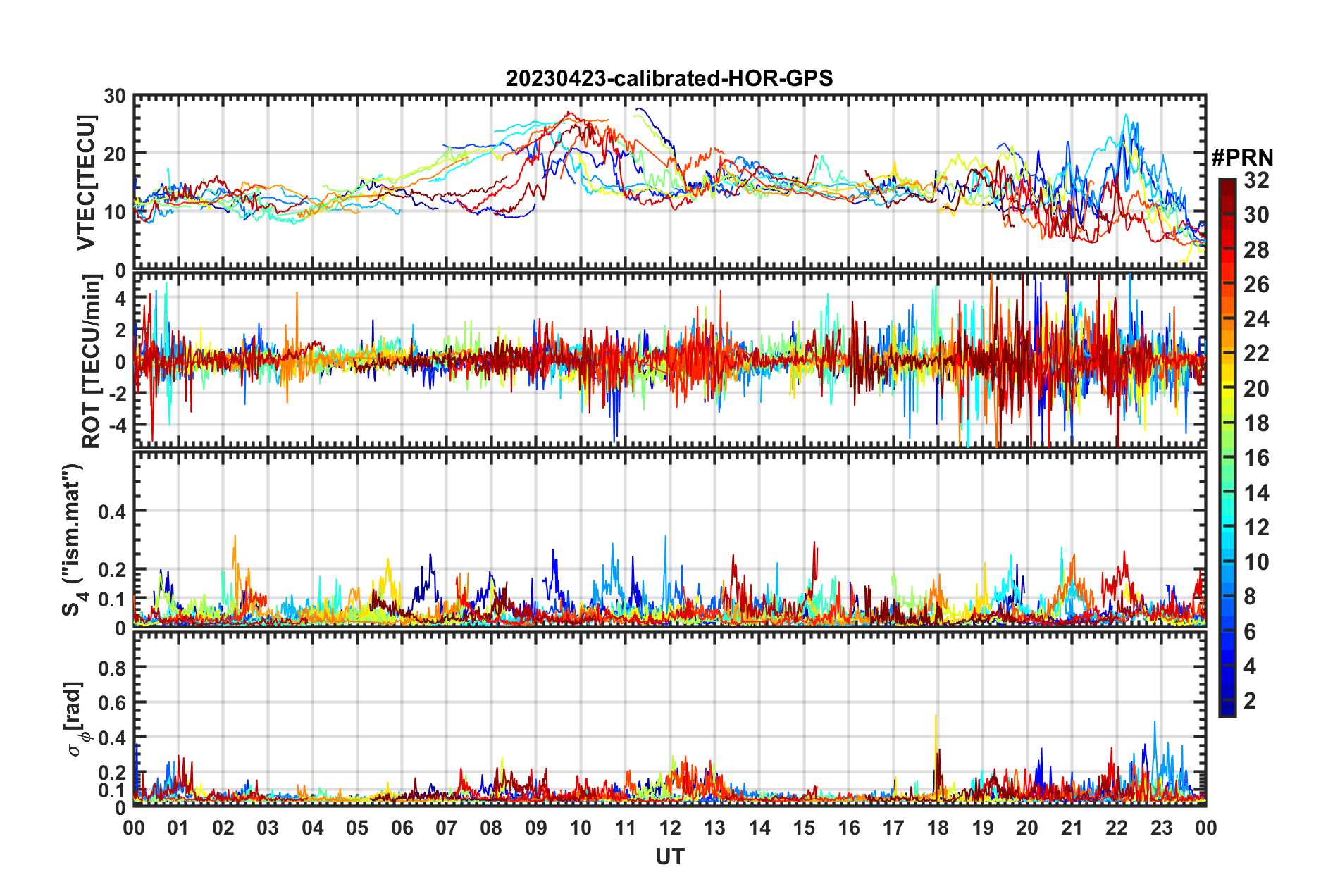1340x896 pixels.
Task: Click UT axis tick label 22
Action: [1117, 828]
